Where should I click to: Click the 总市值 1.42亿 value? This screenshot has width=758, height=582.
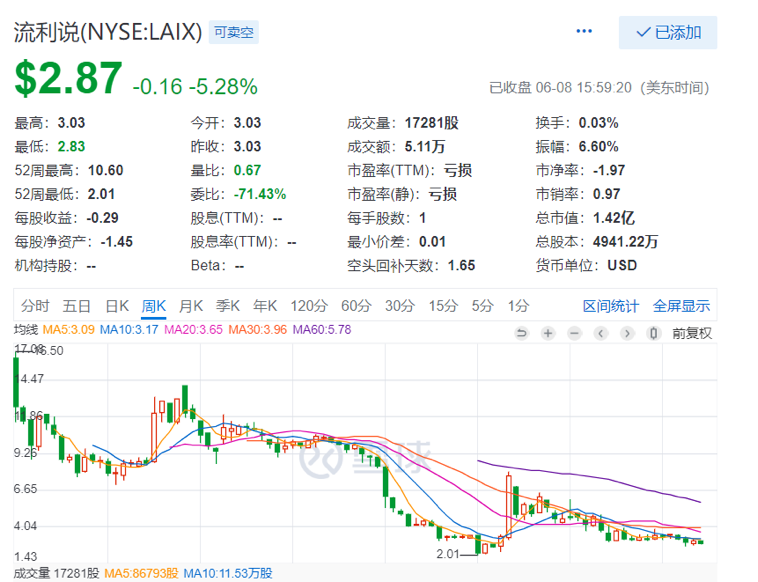(613, 218)
